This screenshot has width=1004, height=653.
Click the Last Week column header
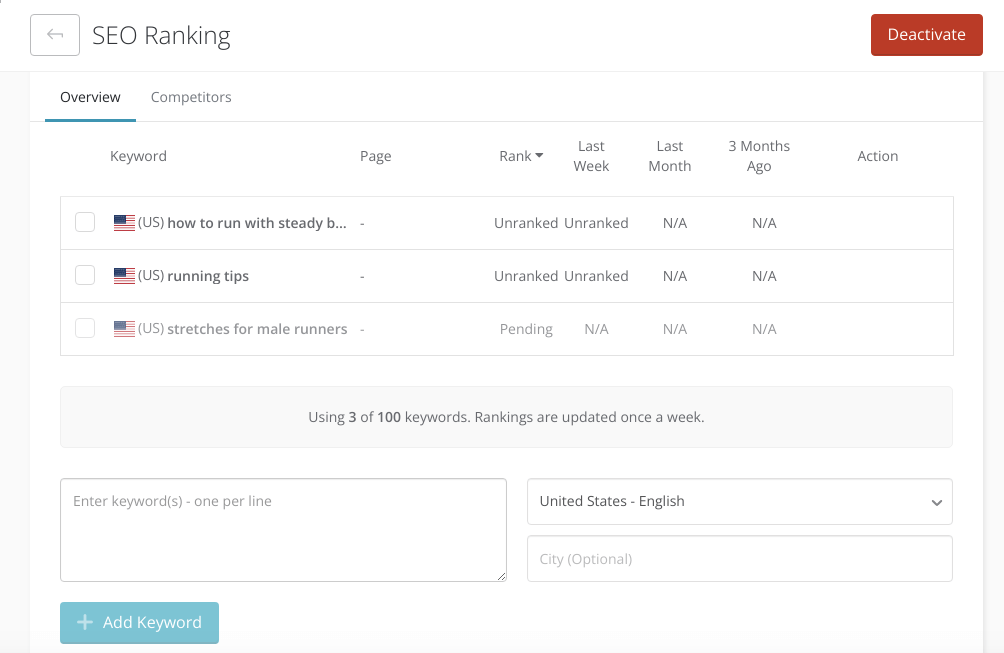coord(591,156)
